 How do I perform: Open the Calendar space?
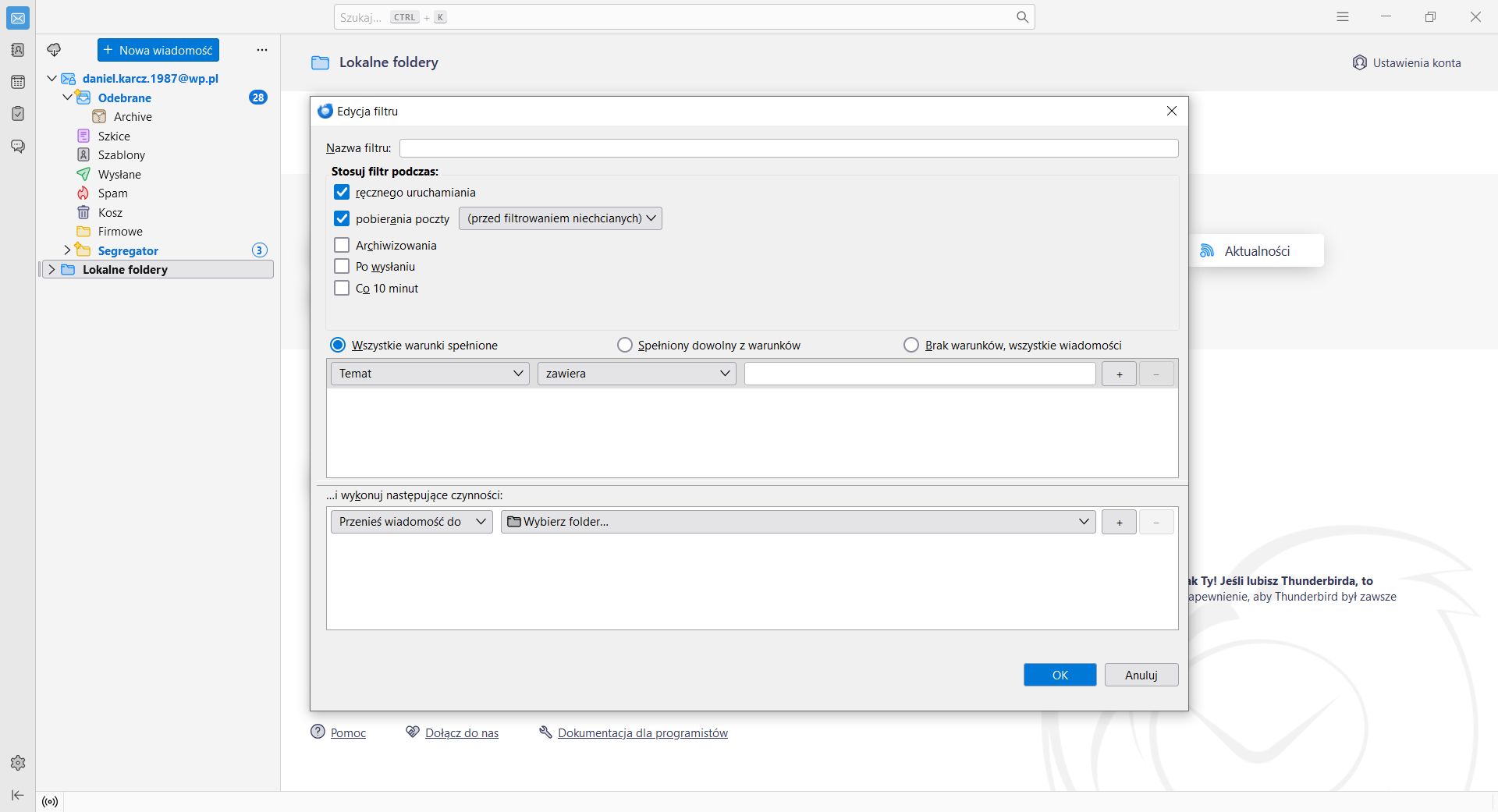point(18,82)
